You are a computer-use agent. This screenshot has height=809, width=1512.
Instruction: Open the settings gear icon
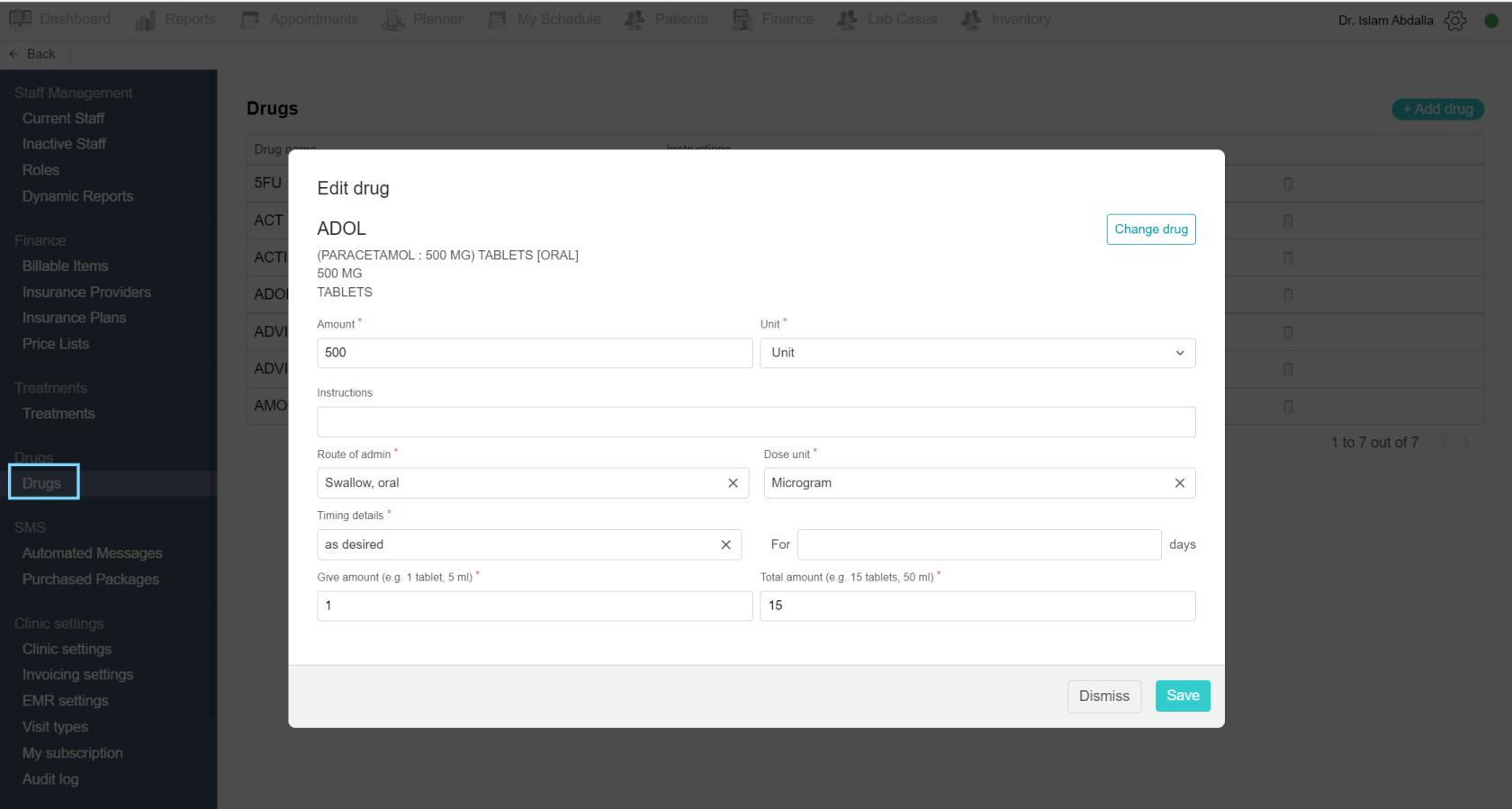pyautogui.click(x=1455, y=20)
